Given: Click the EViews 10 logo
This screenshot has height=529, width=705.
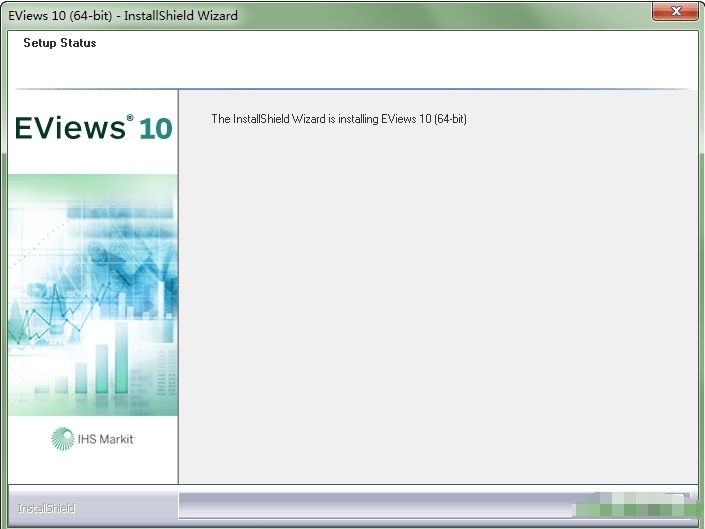Looking at the screenshot, I should click(94, 128).
